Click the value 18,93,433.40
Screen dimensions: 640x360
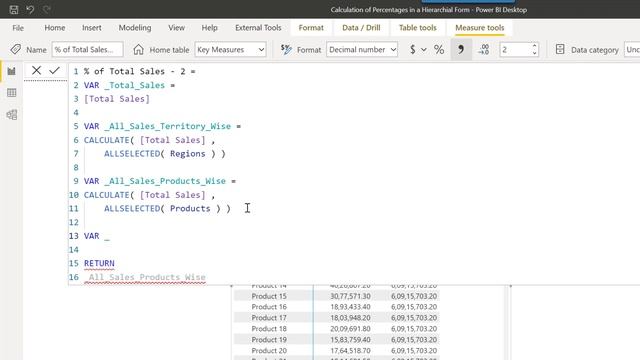click(x=350, y=307)
